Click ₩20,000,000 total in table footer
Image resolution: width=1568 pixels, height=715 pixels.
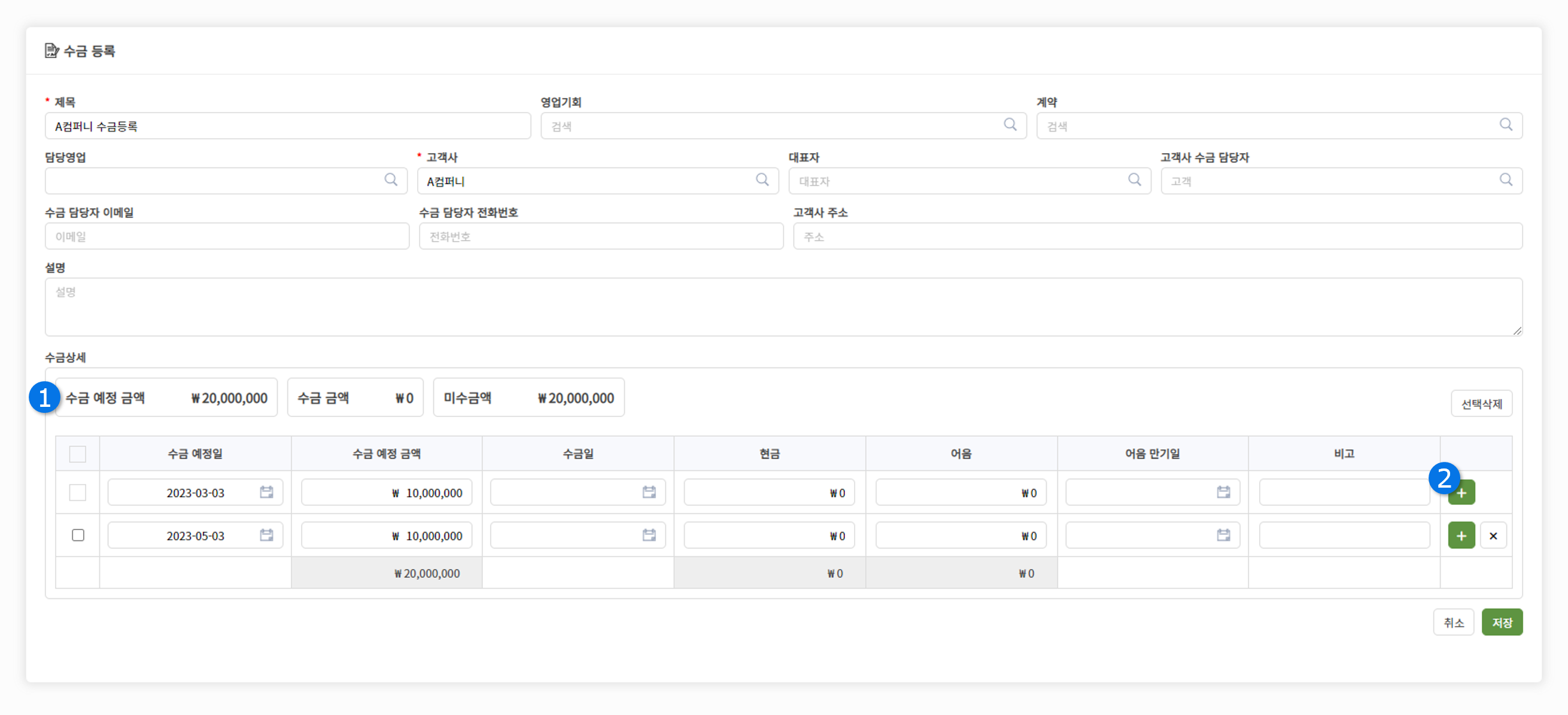click(x=427, y=573)
